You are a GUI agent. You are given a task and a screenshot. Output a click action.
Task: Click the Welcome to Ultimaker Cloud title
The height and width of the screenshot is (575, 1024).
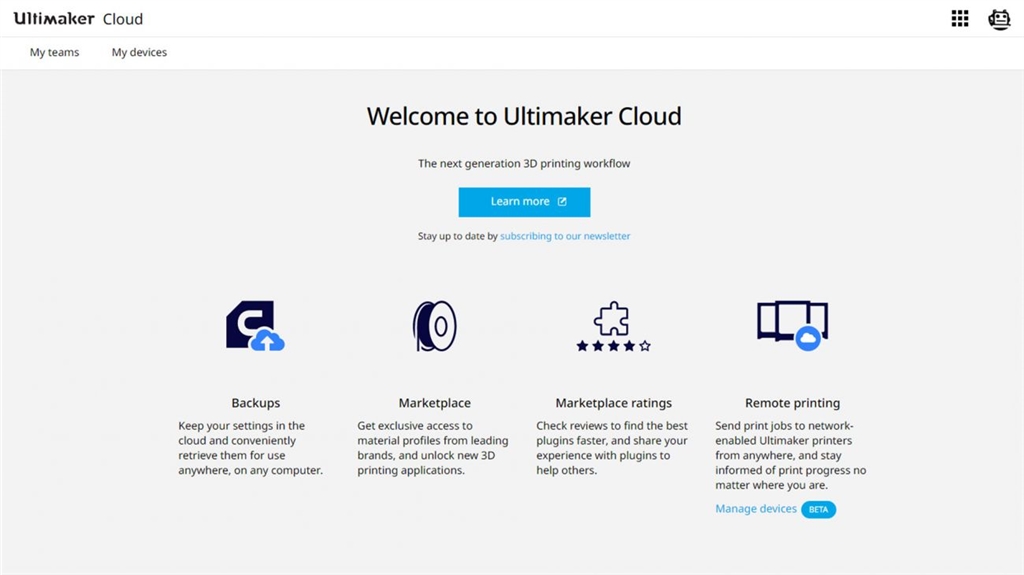[524, 116]
